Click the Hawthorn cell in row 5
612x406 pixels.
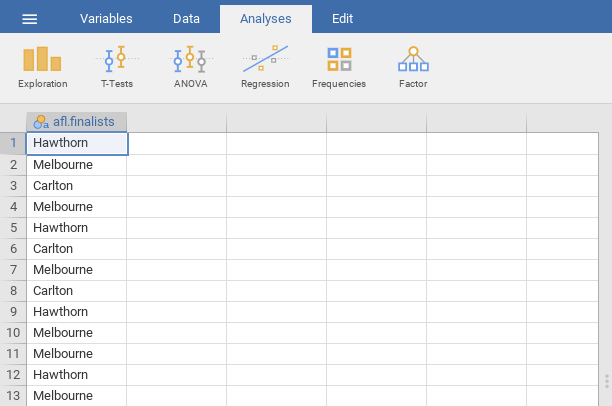pos(76,228)
